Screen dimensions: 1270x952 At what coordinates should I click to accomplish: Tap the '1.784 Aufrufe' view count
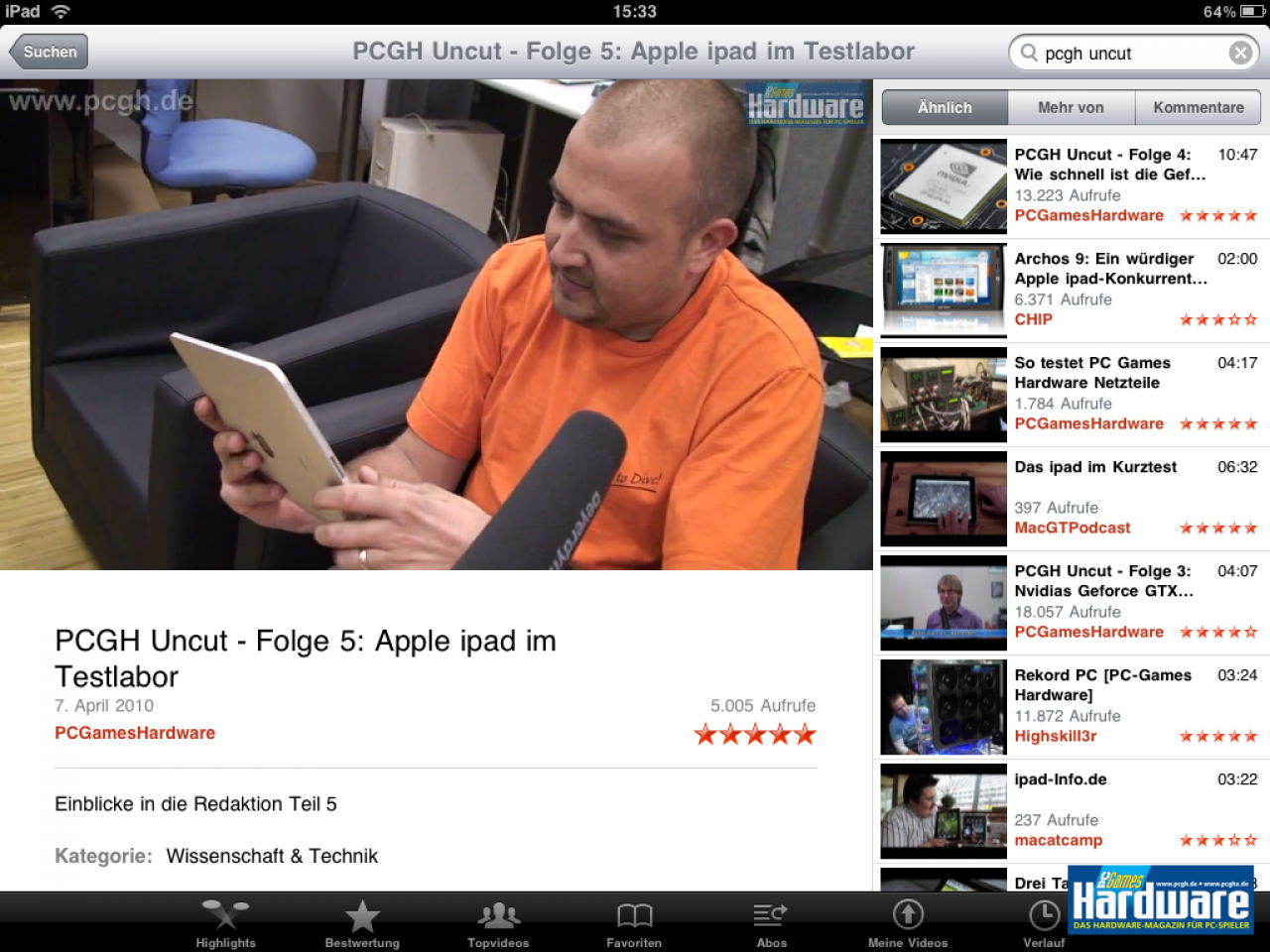pos(1063,404)
